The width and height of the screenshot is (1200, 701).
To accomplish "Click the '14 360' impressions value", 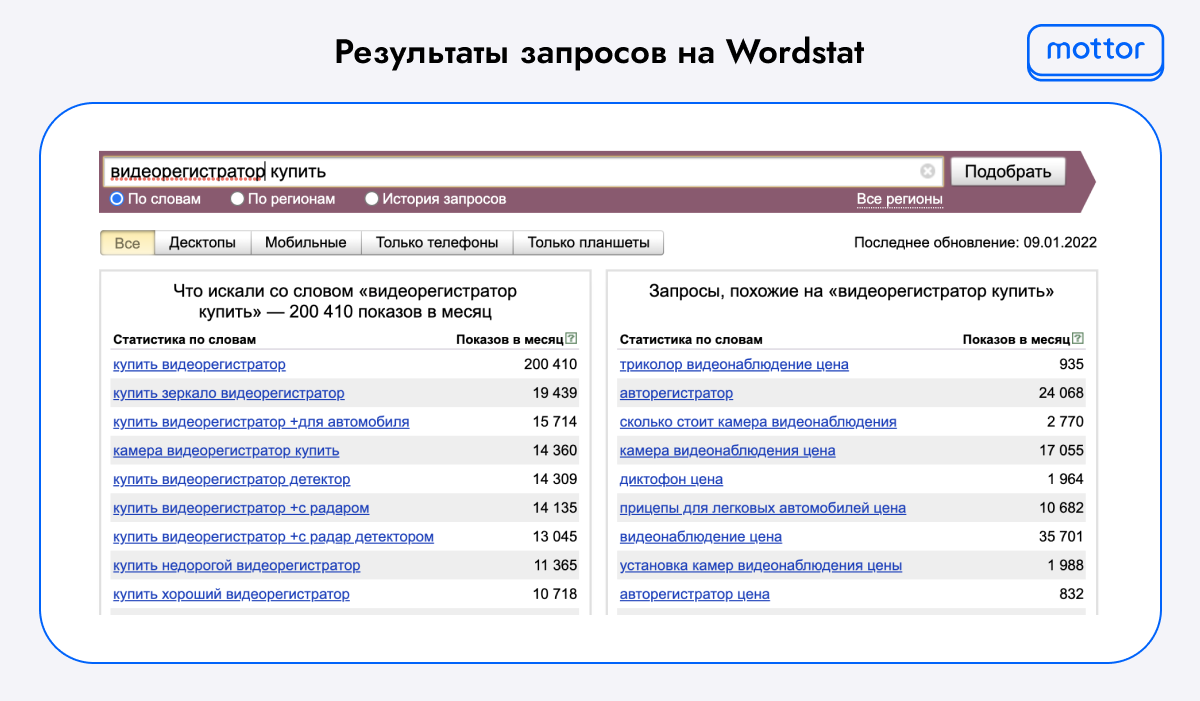I will 554,451.
